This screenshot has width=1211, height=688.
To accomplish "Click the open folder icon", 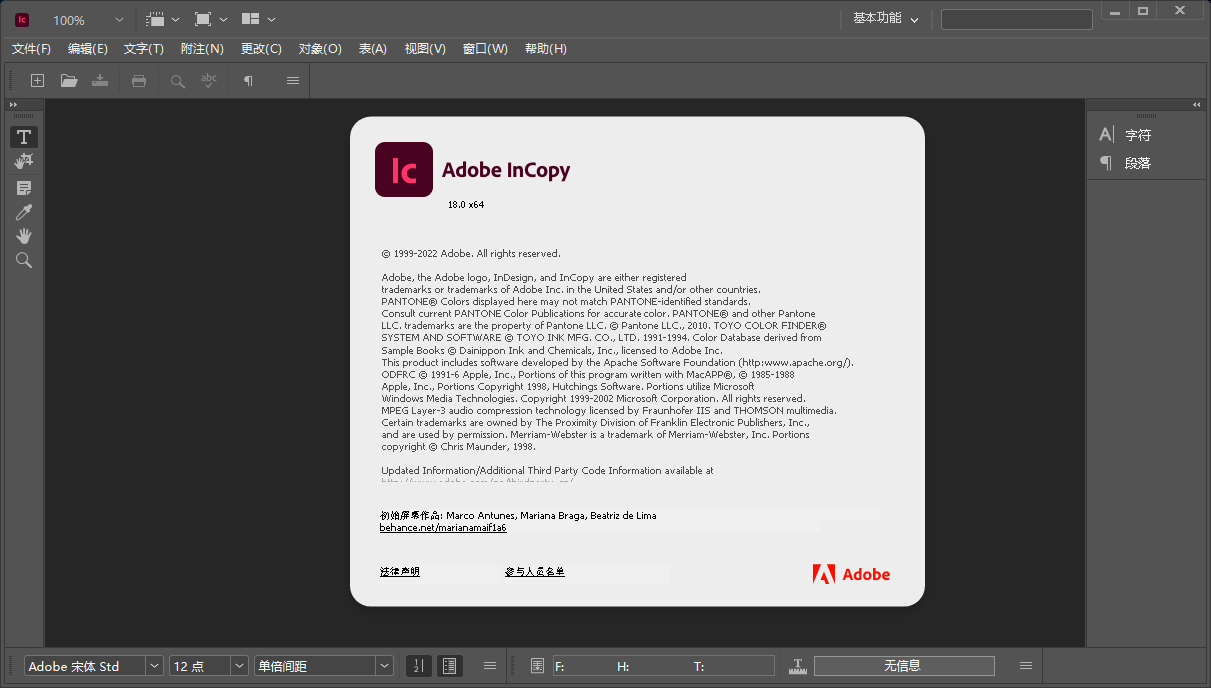I will click(69, 81).
